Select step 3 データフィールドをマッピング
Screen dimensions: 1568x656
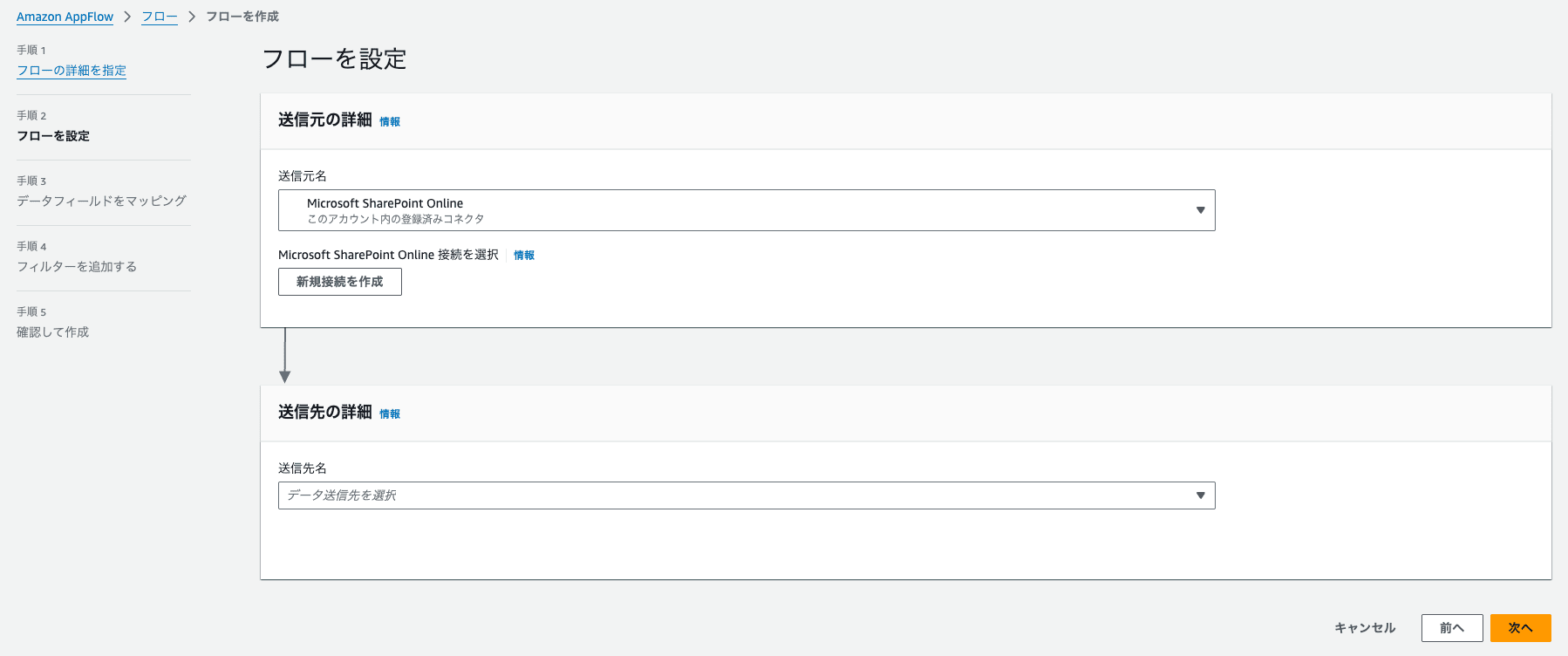[x=101, y=201]
